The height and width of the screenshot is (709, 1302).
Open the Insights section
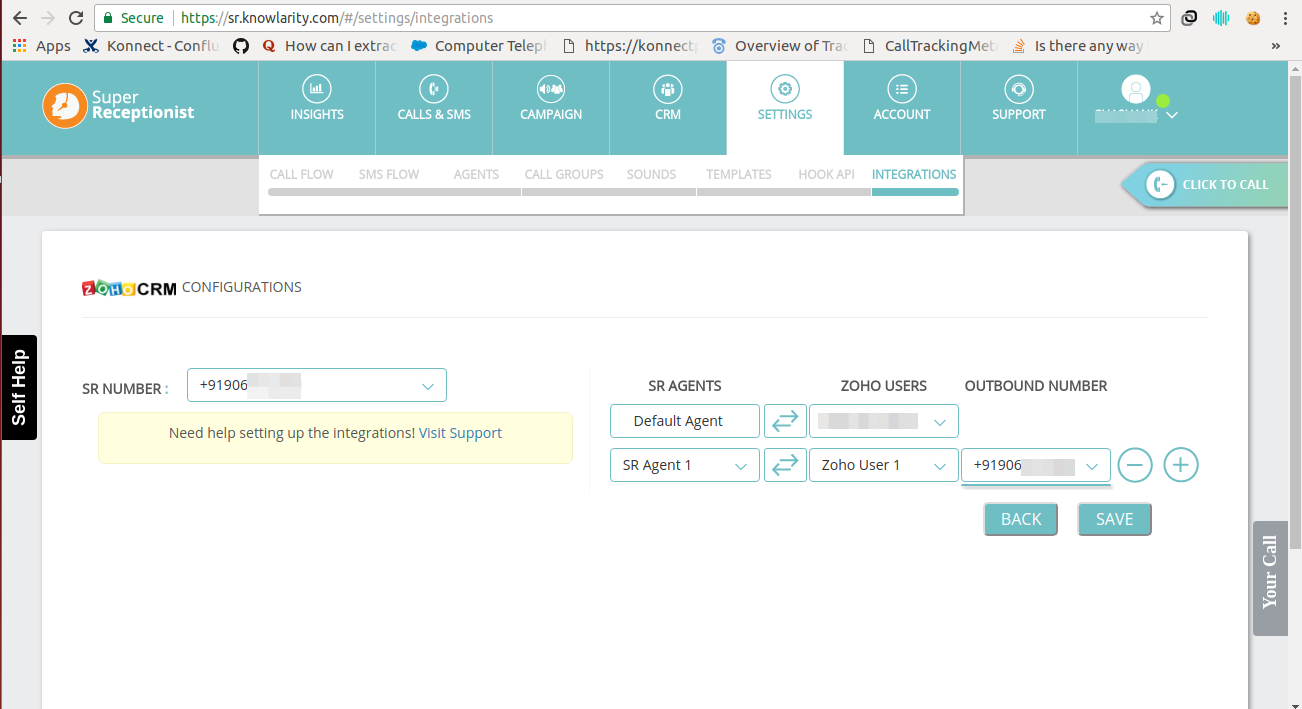(x=317, y=107)
